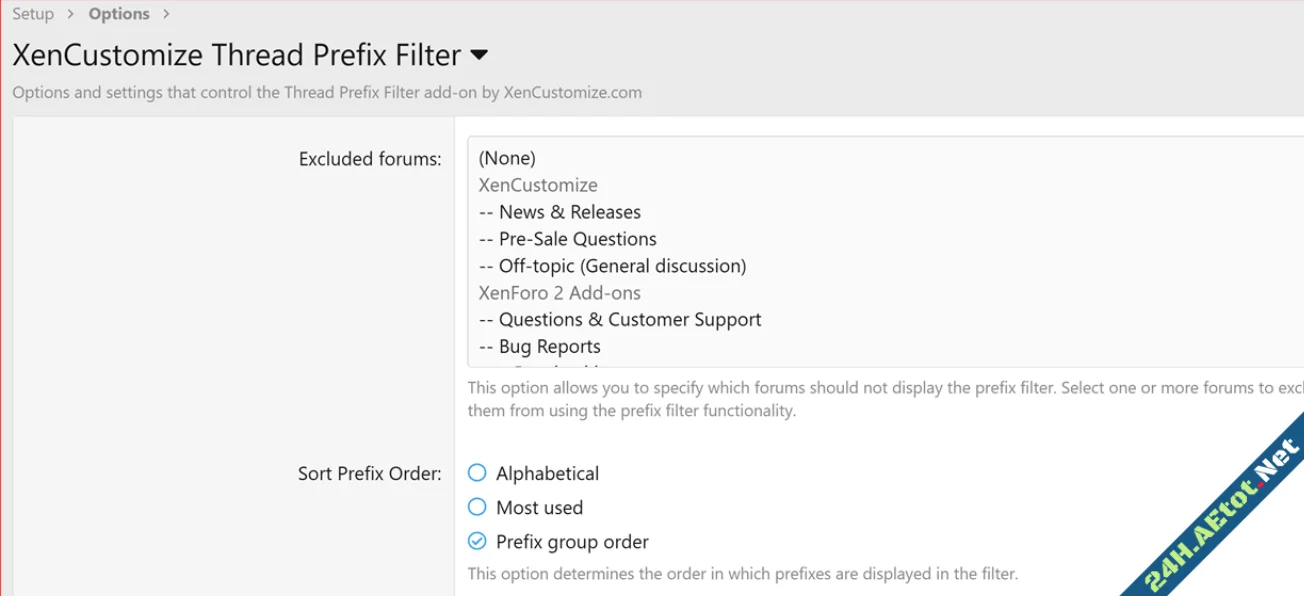1304x596 pixels.
Task: Click the Excluded forums field label
Action: [x=369, y=159]
